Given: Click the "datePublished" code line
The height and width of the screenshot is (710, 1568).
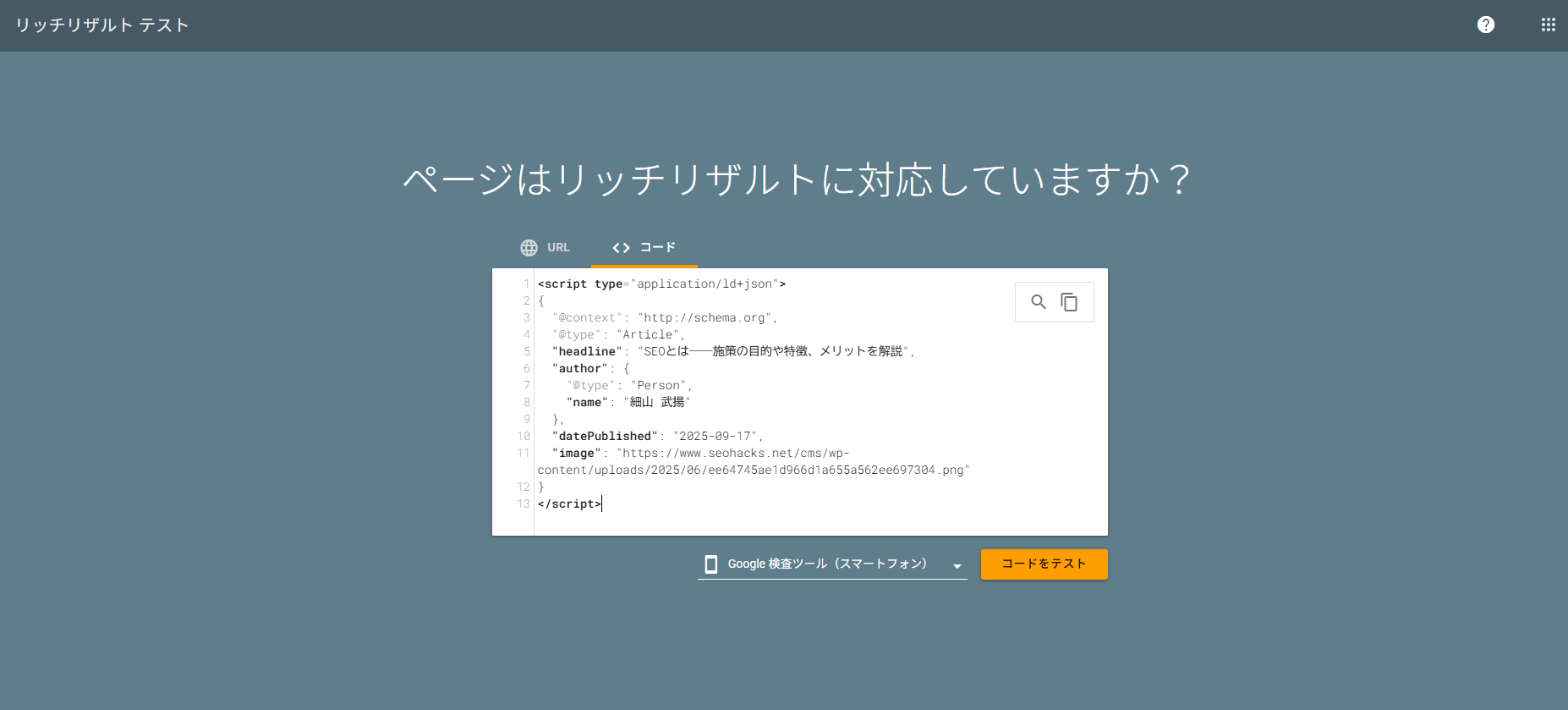Looking at the screenshot, I should [x=658, y=436].
